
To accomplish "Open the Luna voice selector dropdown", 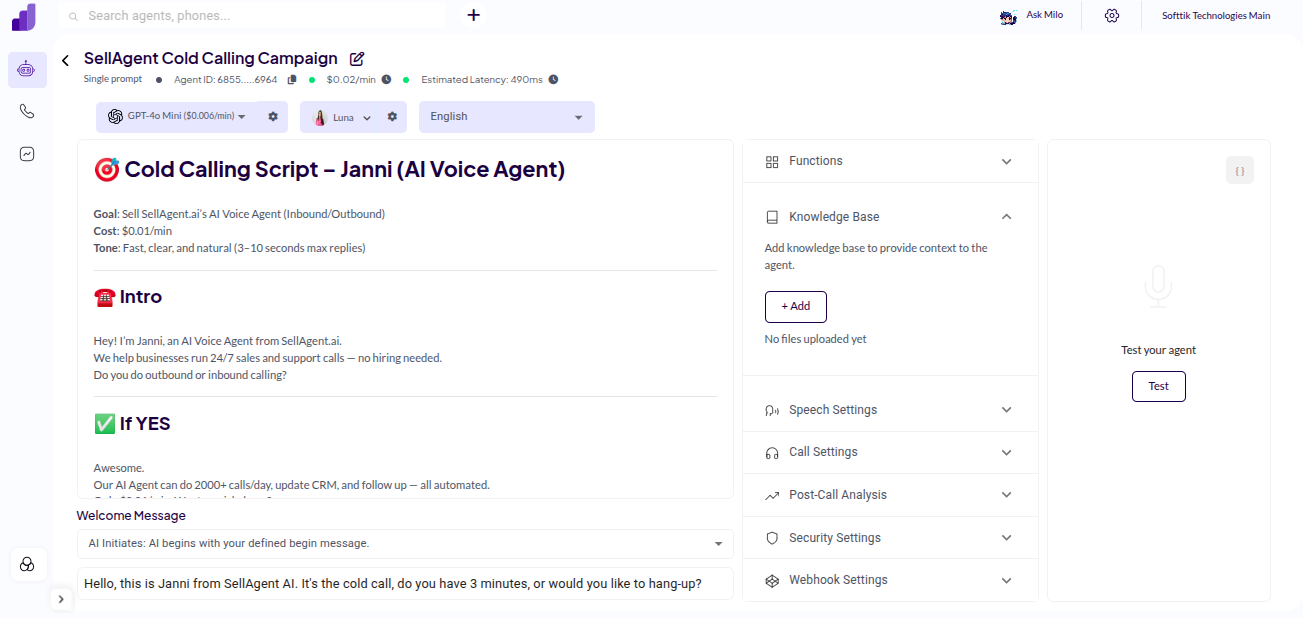I will tap(367, 116).
